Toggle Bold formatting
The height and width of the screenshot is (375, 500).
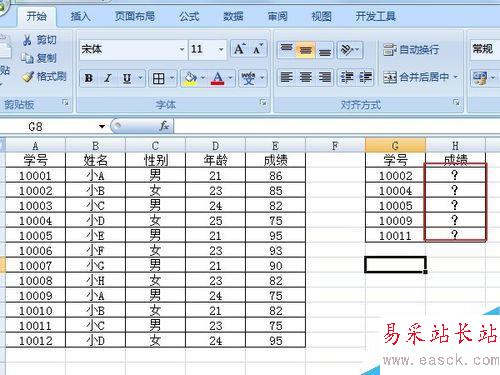point(89,78)
